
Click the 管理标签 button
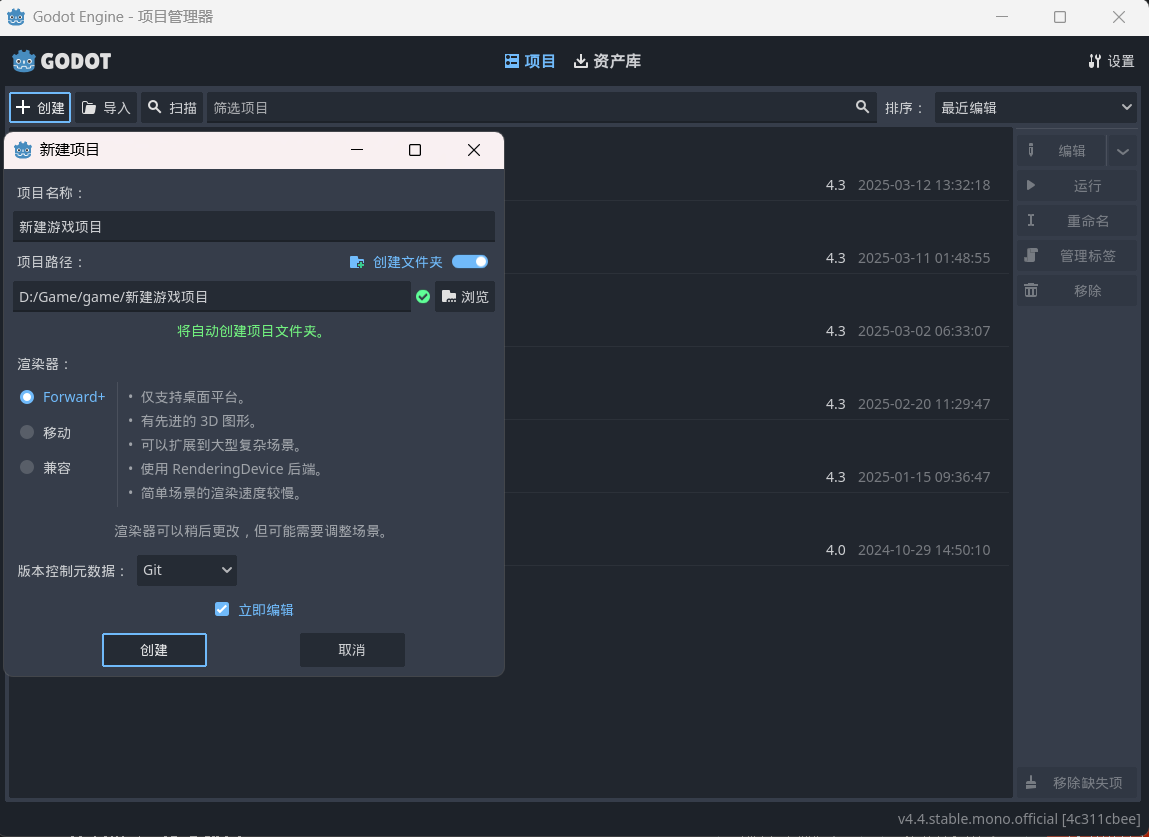[x=1076, y=256]
